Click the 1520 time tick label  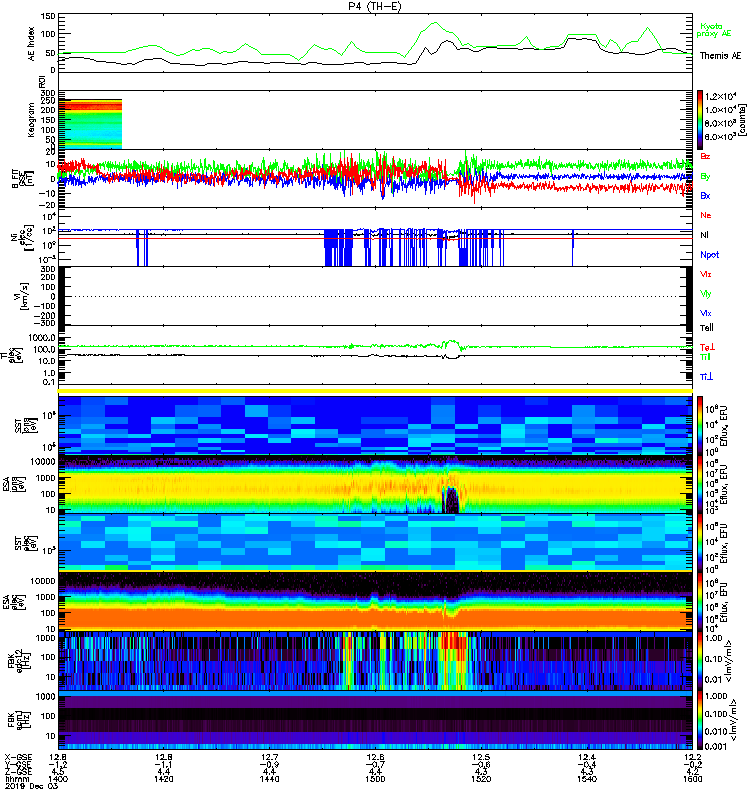click(481, 779)
